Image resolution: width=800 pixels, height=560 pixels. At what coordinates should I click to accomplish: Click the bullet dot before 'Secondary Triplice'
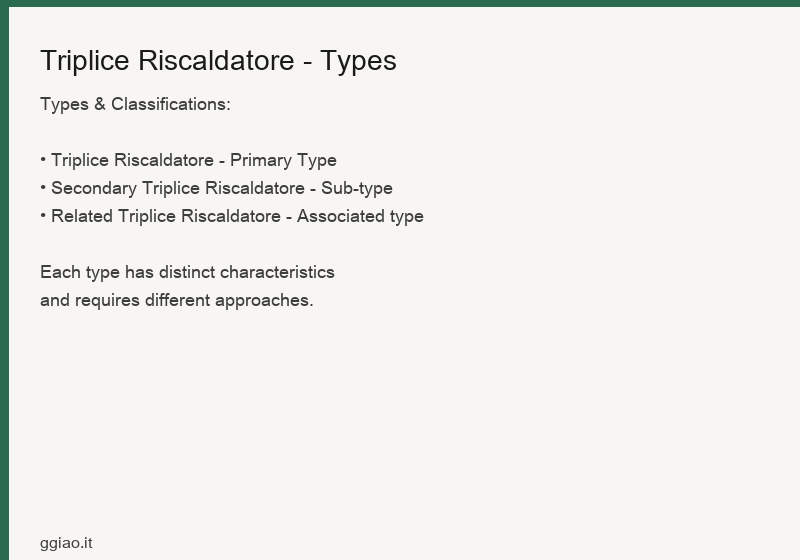43,188
